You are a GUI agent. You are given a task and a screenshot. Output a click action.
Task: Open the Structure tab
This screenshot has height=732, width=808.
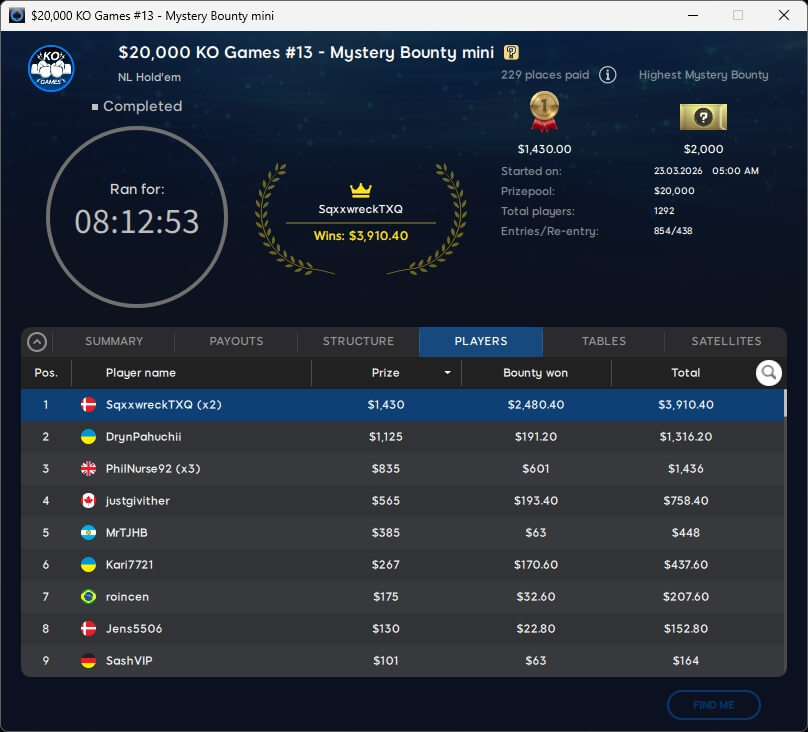pos(358,341)
